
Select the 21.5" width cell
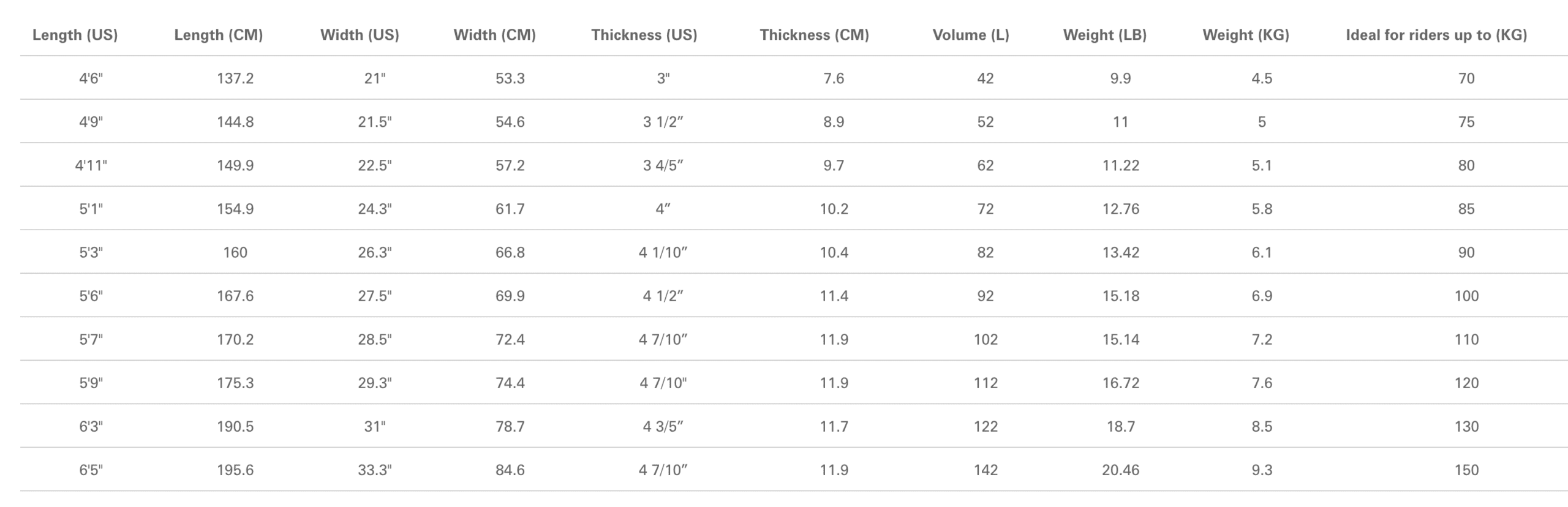(375, 122)
